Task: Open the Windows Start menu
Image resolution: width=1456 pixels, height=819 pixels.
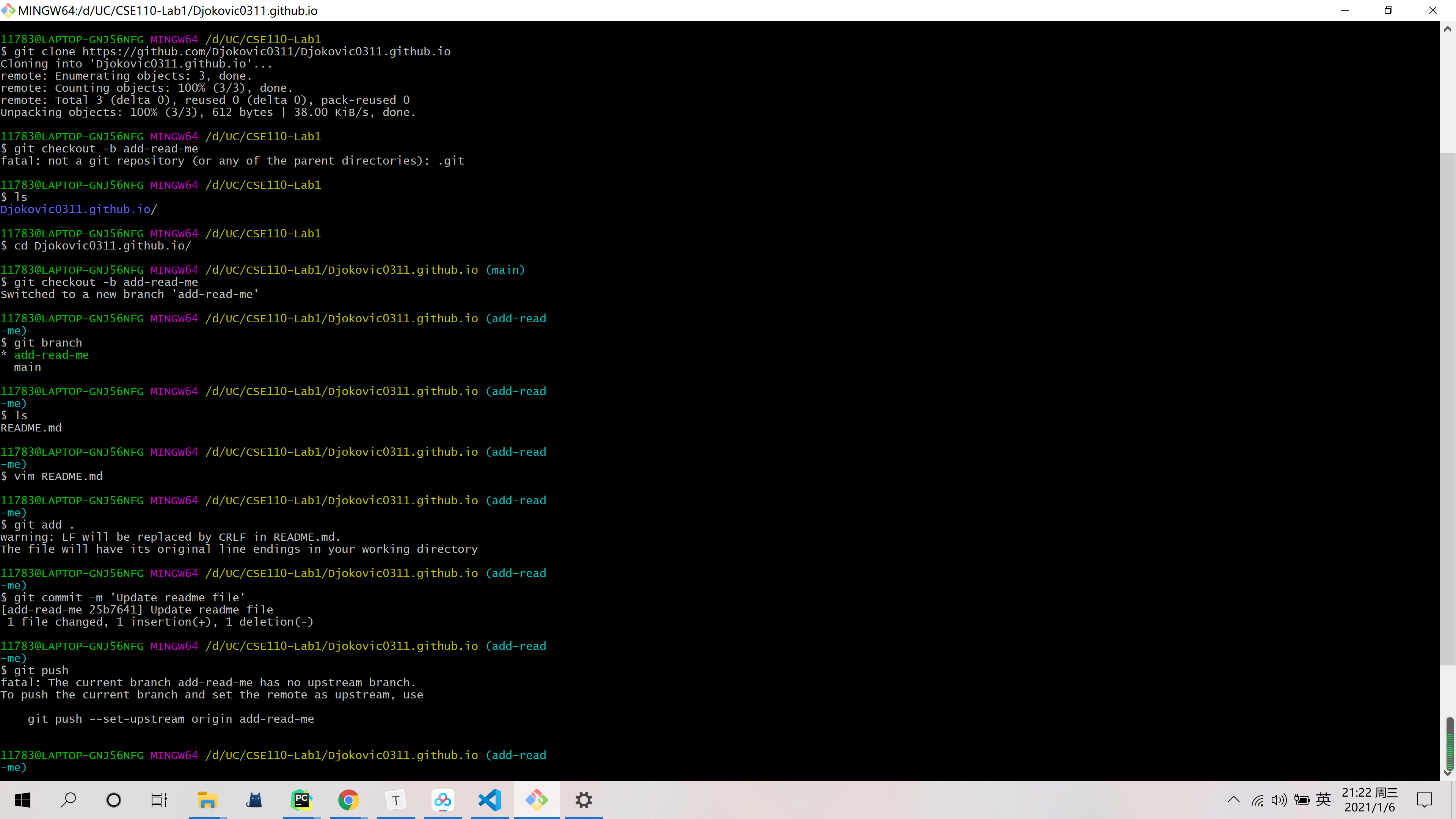Action: (23, 800)
